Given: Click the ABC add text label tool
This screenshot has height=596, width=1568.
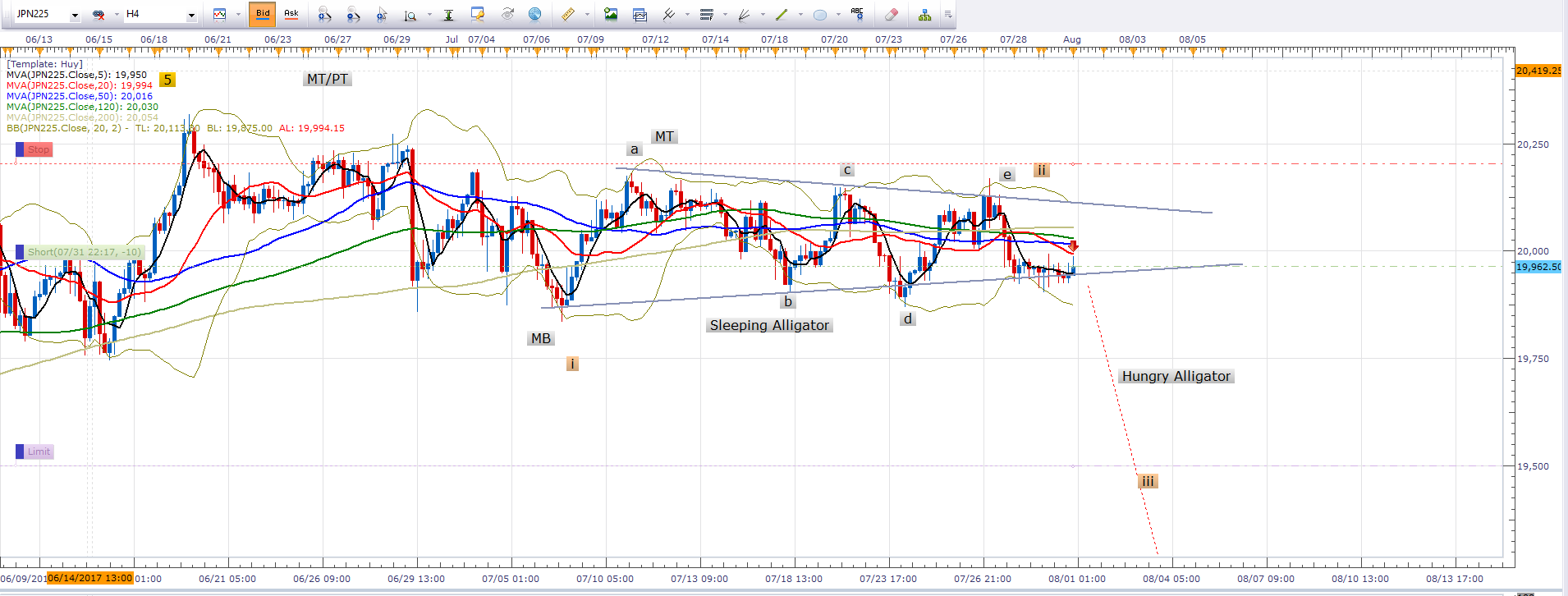Looking at the screenshot, I should [x=857, y=14].
